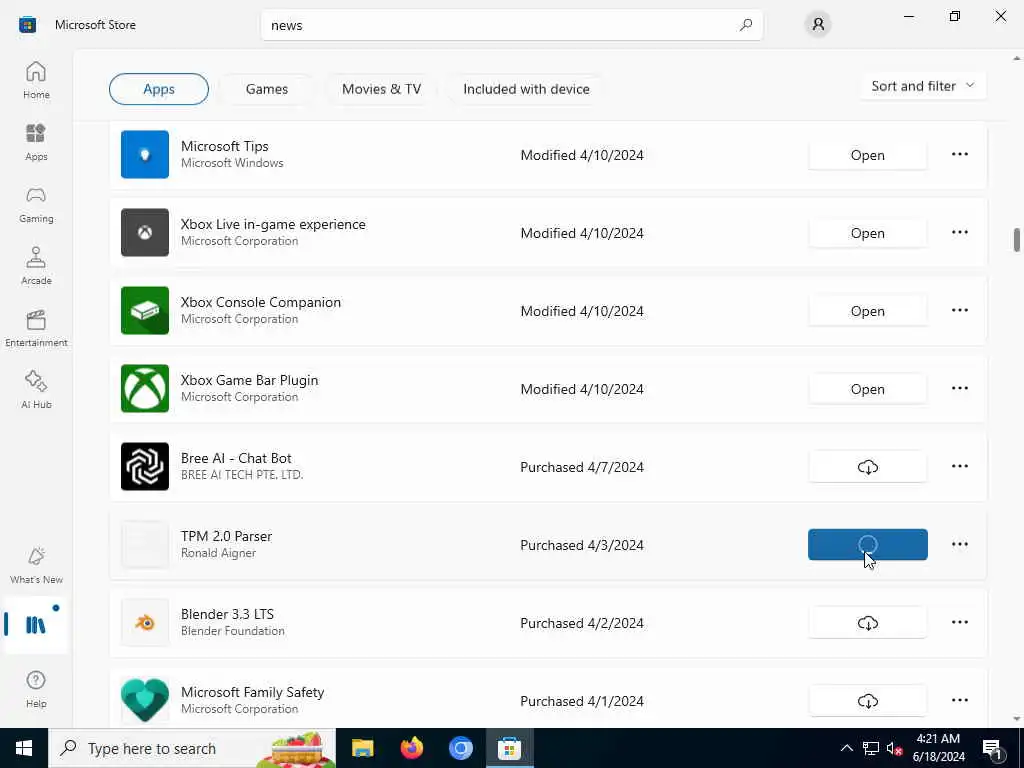Click Xbox Game Bar Plugin icon
Viewport: 1024px width, 768px height.
pyautogui.click(x=145, y=389)
